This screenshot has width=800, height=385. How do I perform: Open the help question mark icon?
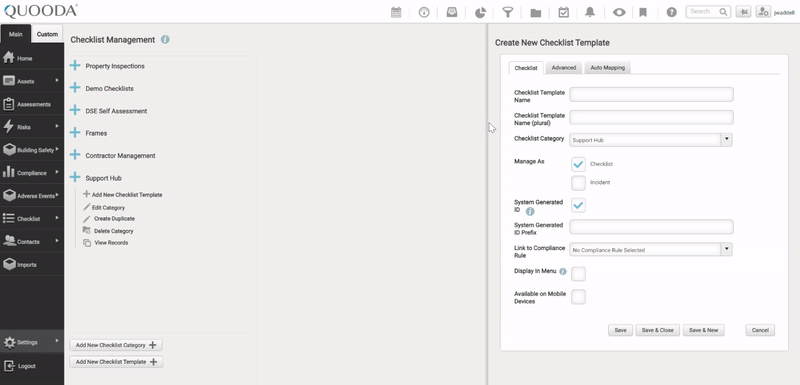coord(671,12)
